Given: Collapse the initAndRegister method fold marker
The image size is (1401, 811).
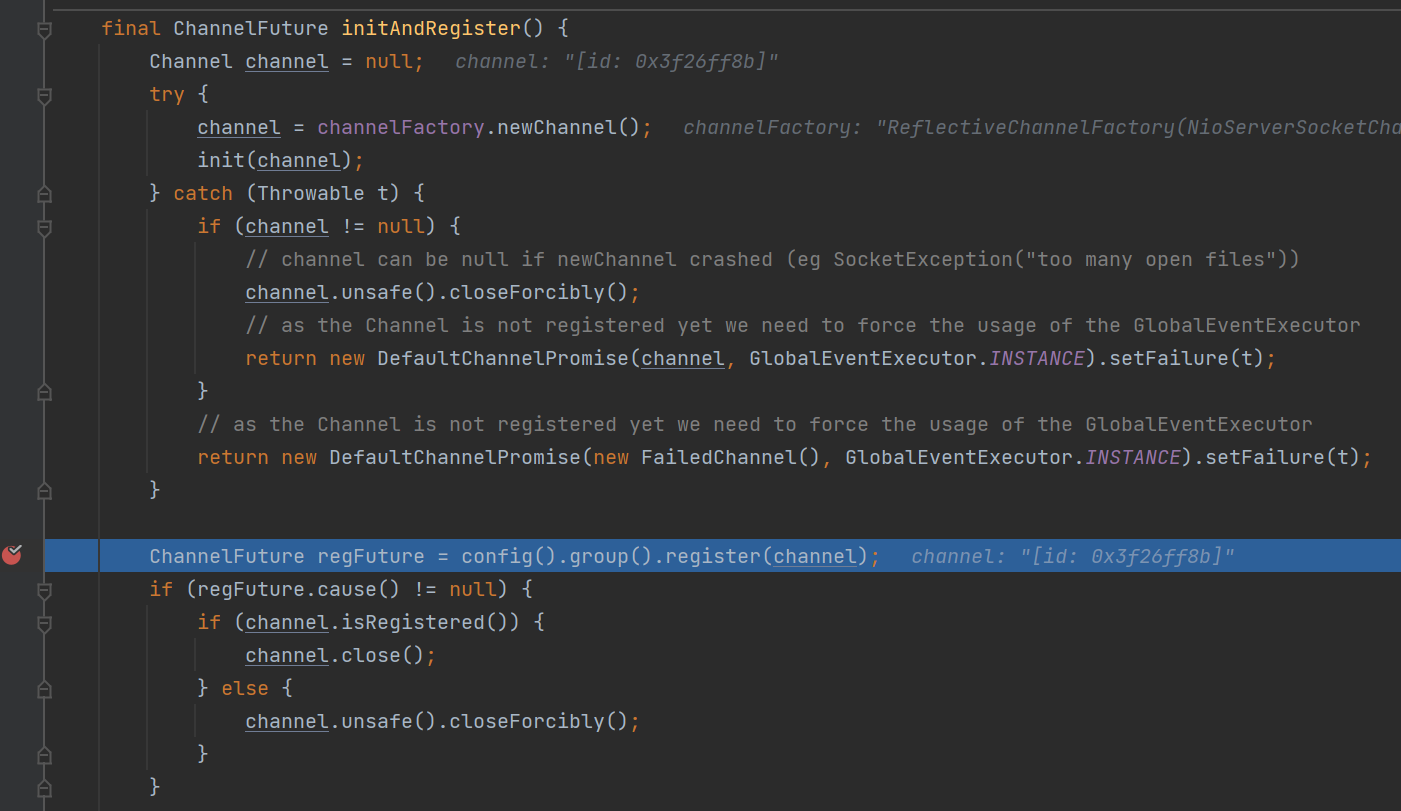Looking at the screenshot, I should pos(44,31).
